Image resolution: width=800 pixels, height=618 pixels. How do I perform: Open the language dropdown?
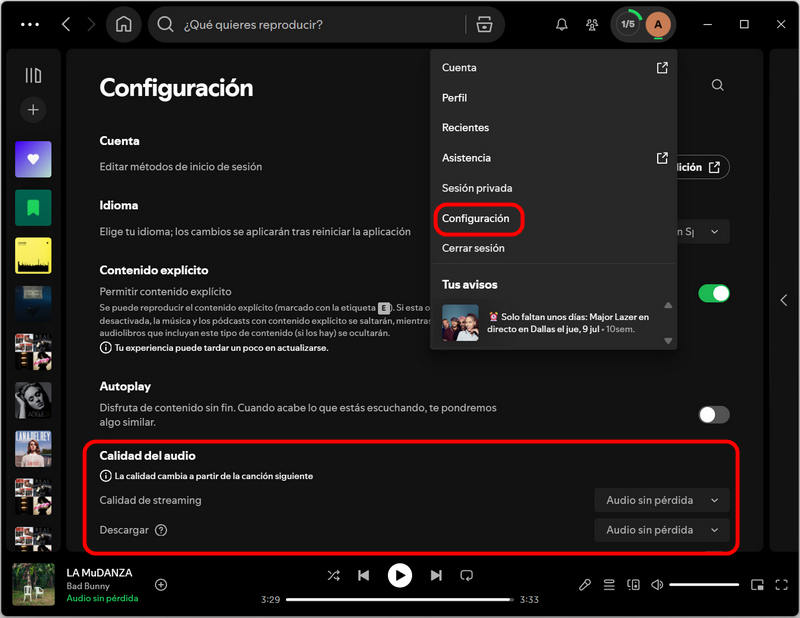(x=704, y=232)
